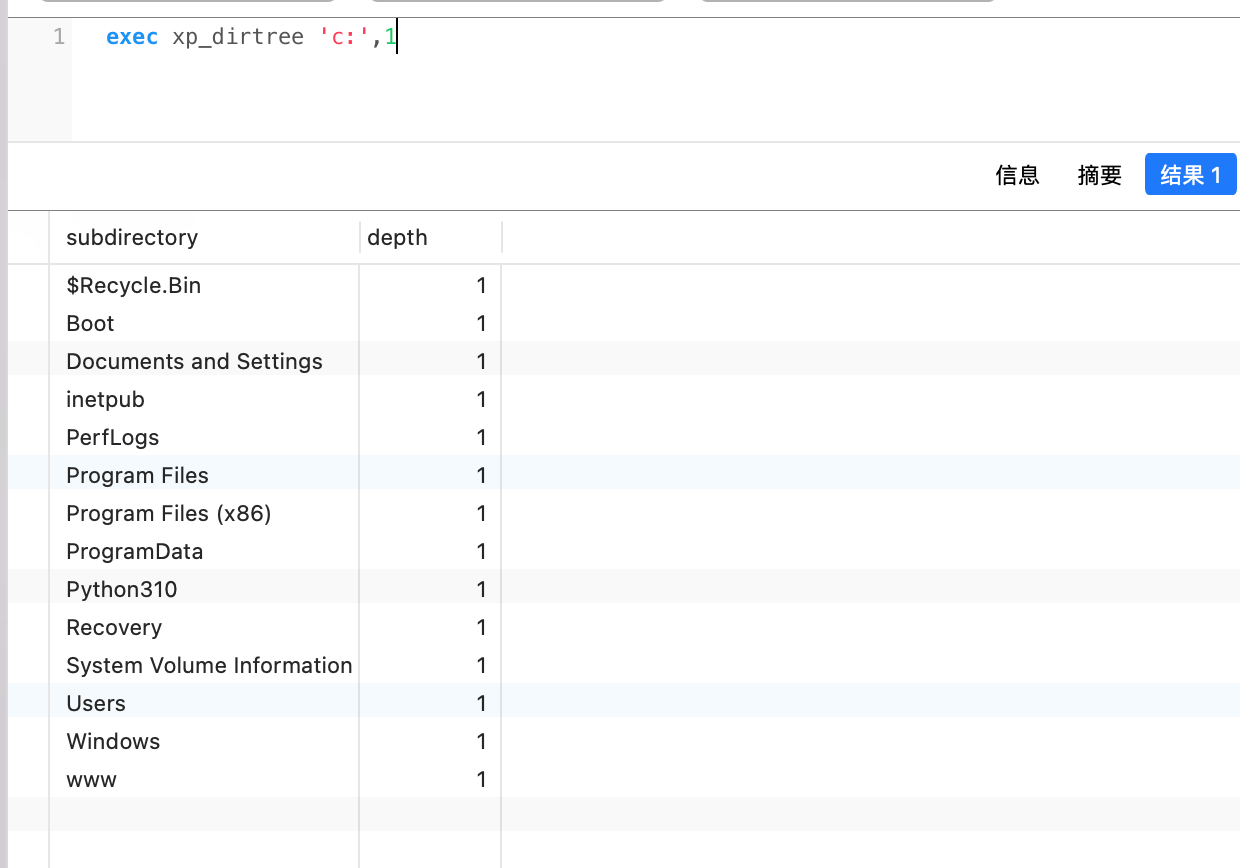
Task: Switch to the 摘要 tab
Action: click(x=1099, y=175)
